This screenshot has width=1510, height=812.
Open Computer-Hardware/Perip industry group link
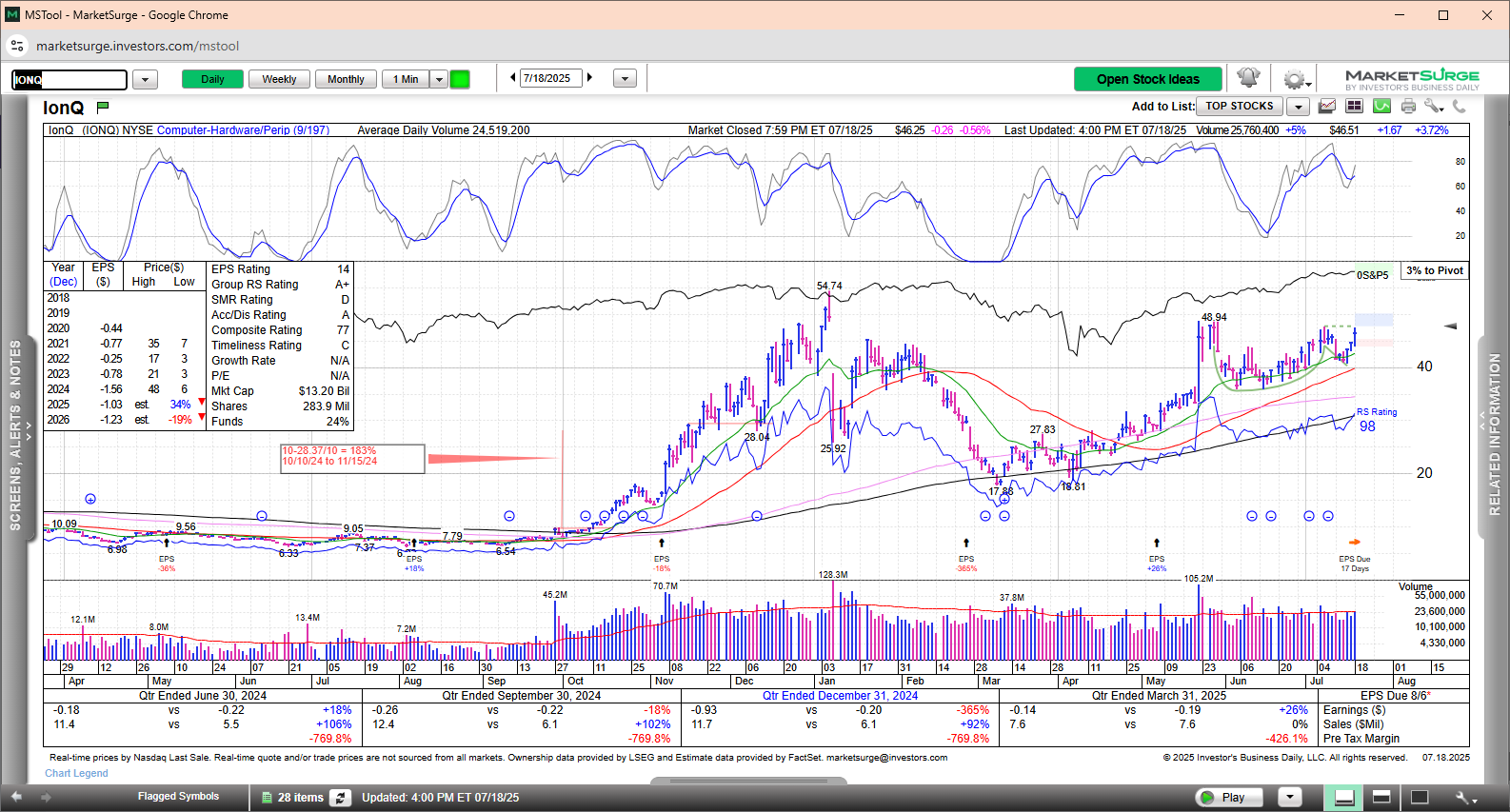[x=243, y=130]
